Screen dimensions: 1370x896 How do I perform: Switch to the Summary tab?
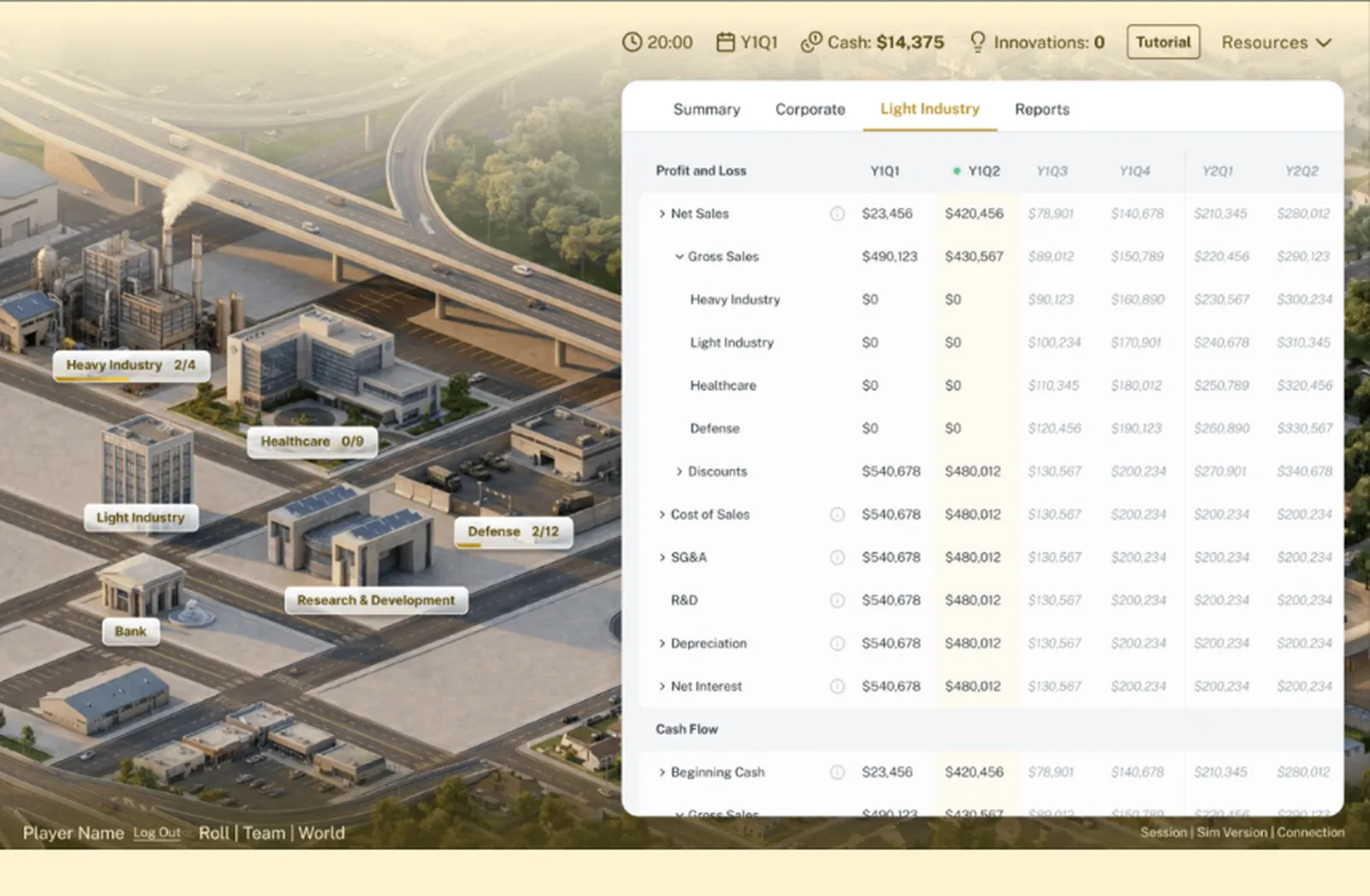coord(706,110)
